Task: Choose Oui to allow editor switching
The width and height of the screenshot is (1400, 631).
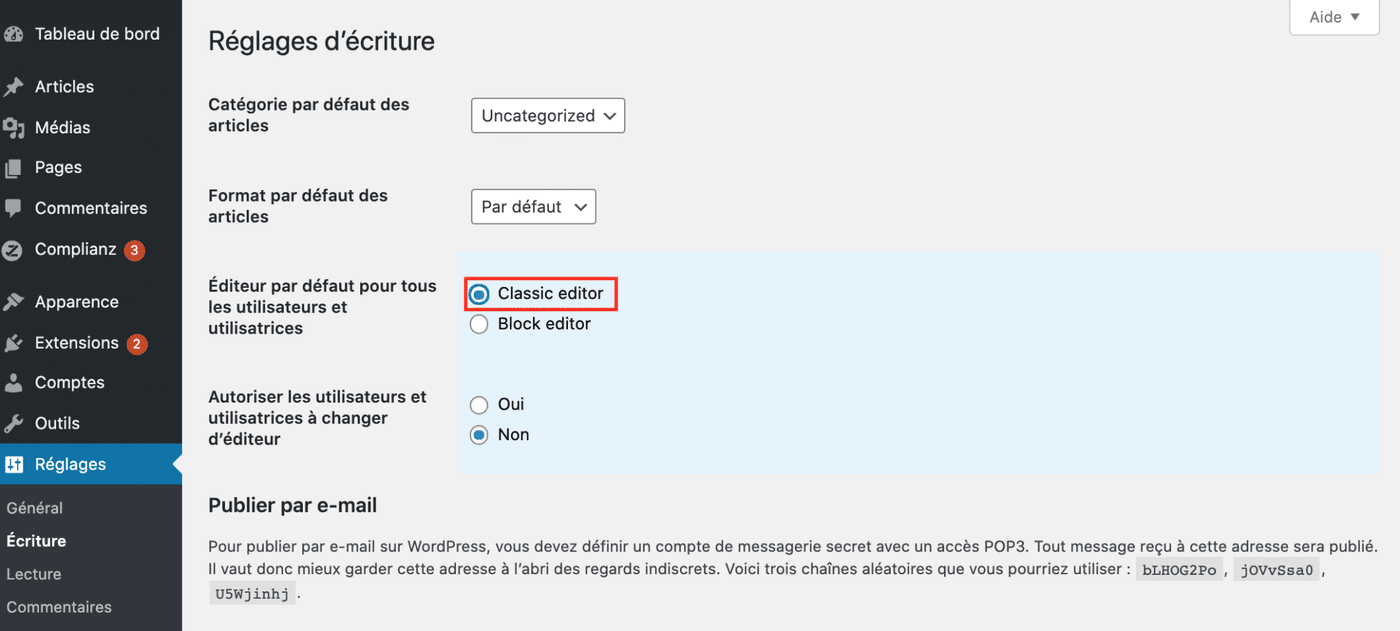Action: [479, 405]
